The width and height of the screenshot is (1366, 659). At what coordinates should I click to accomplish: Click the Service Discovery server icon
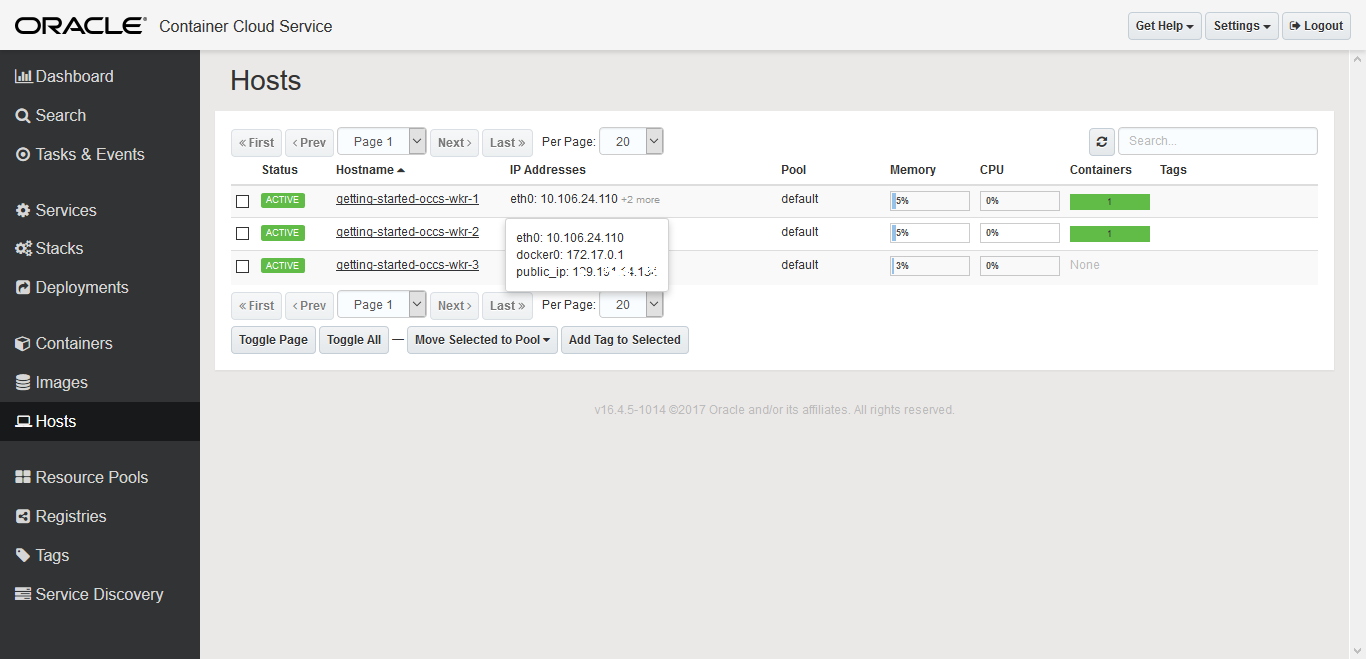tap(23, 594)
